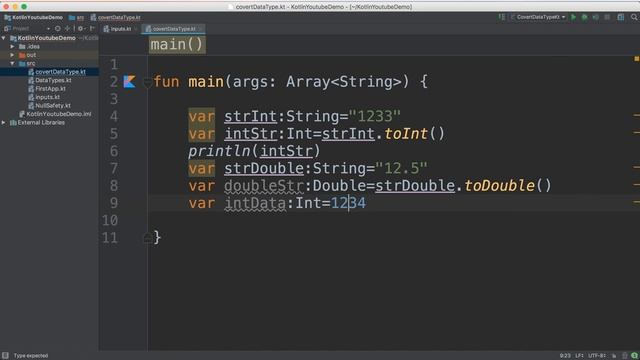Click Hide Project panel icon
The width and height of the screenshot is (640, 360).
click(x=92, y=29)
